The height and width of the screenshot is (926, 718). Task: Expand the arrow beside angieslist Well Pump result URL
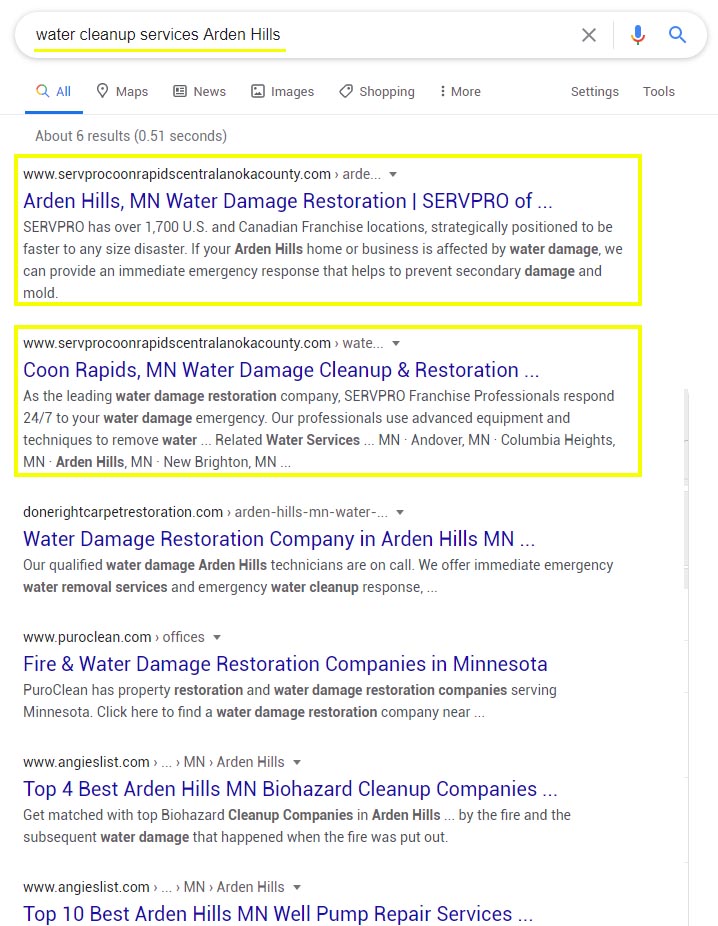tap(297, 888)
